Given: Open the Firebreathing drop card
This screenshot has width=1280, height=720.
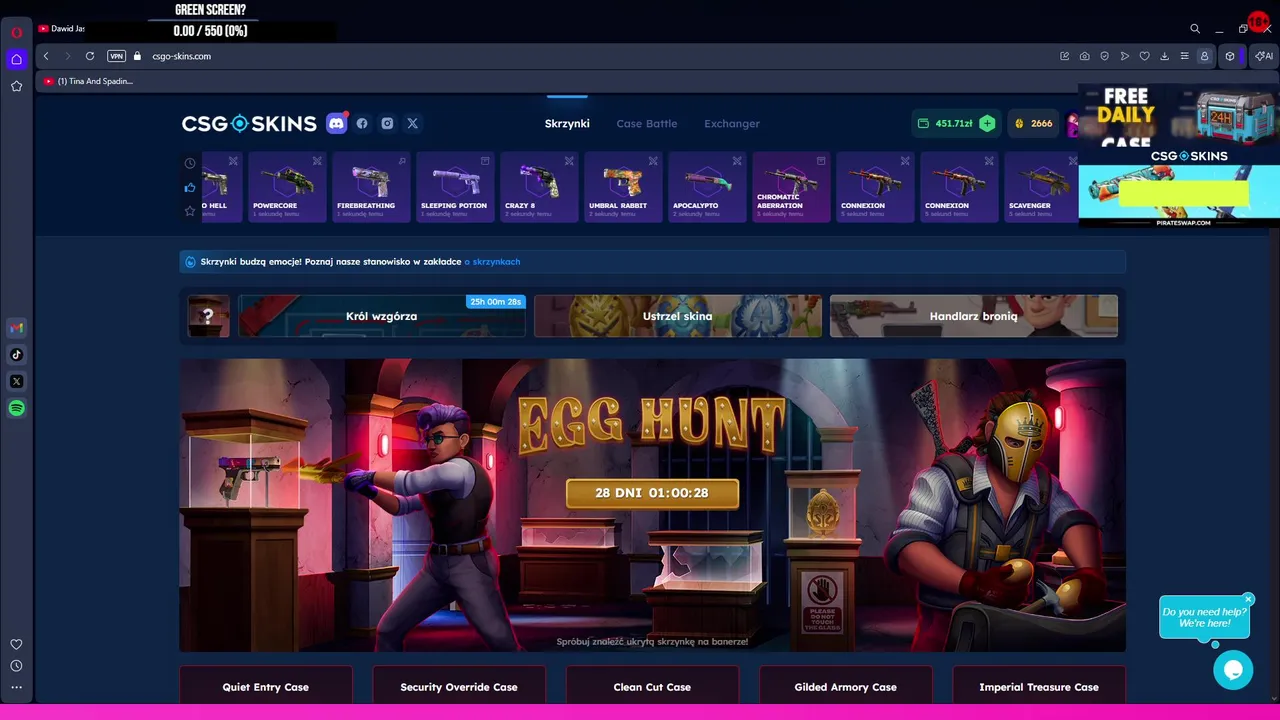Looking at the screenshot, I should tap(371, 187).
